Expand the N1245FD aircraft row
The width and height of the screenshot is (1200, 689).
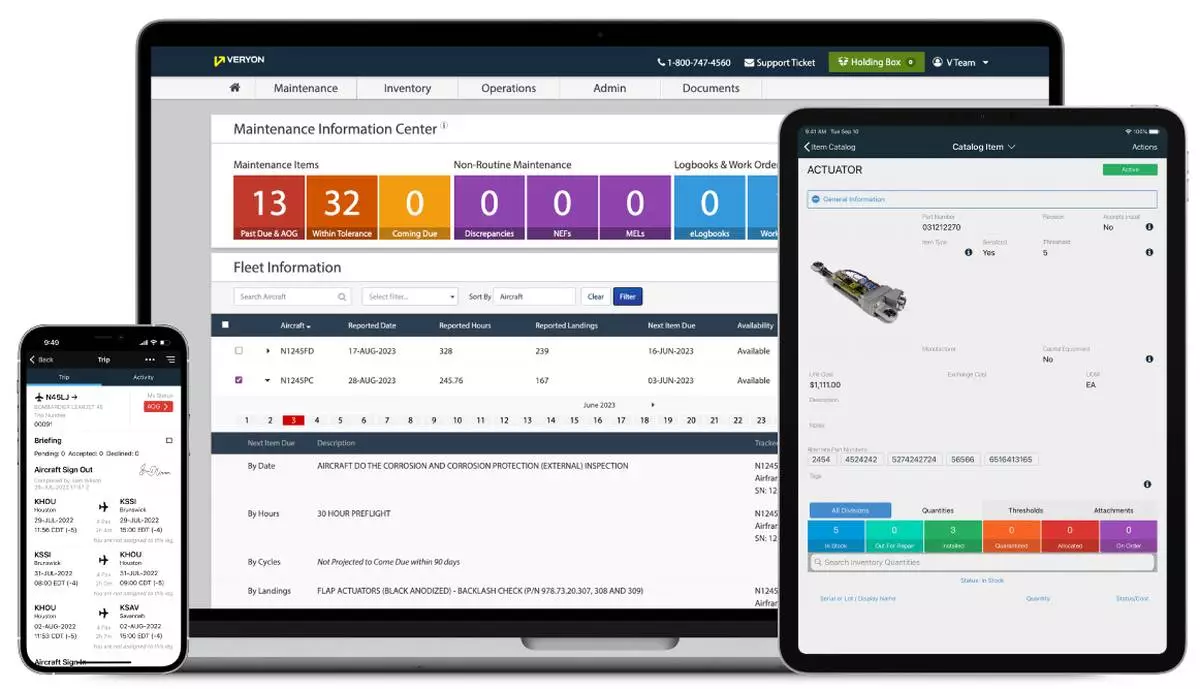tap(268, 351)
